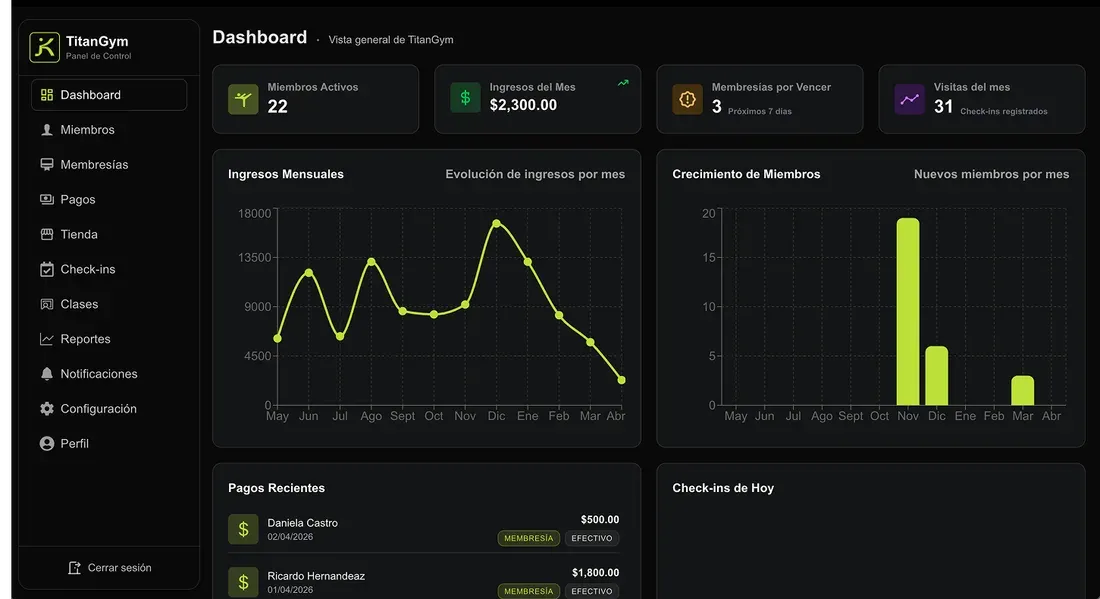Click the 02/04/2026 payment date

point(290,537)
